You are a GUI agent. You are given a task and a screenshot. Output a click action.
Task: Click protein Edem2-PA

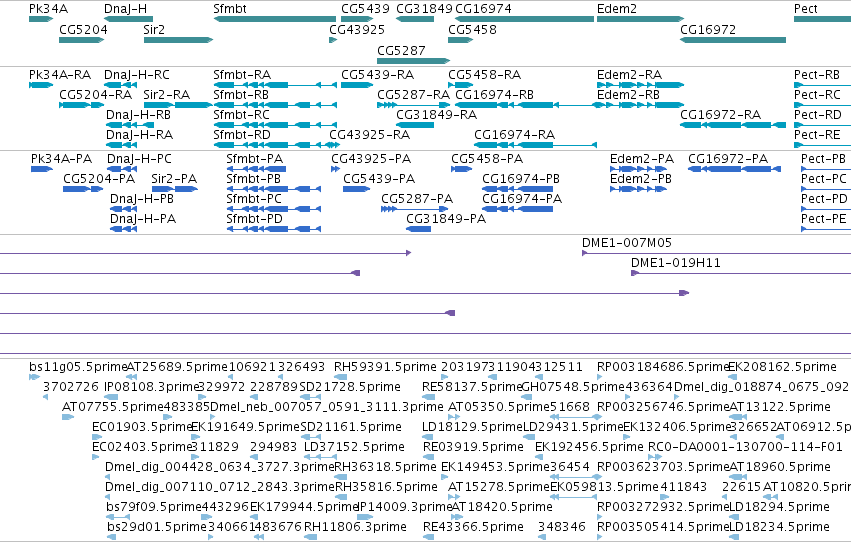[638, 169]
